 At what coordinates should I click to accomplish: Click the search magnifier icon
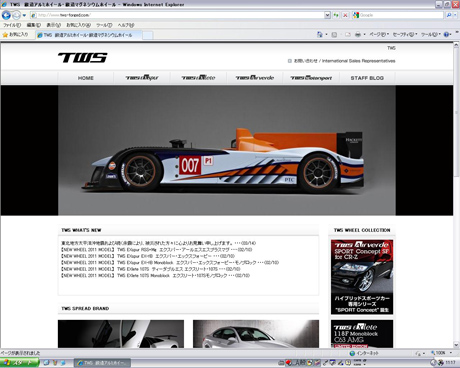pyautogui.click(x=449, y=15)
